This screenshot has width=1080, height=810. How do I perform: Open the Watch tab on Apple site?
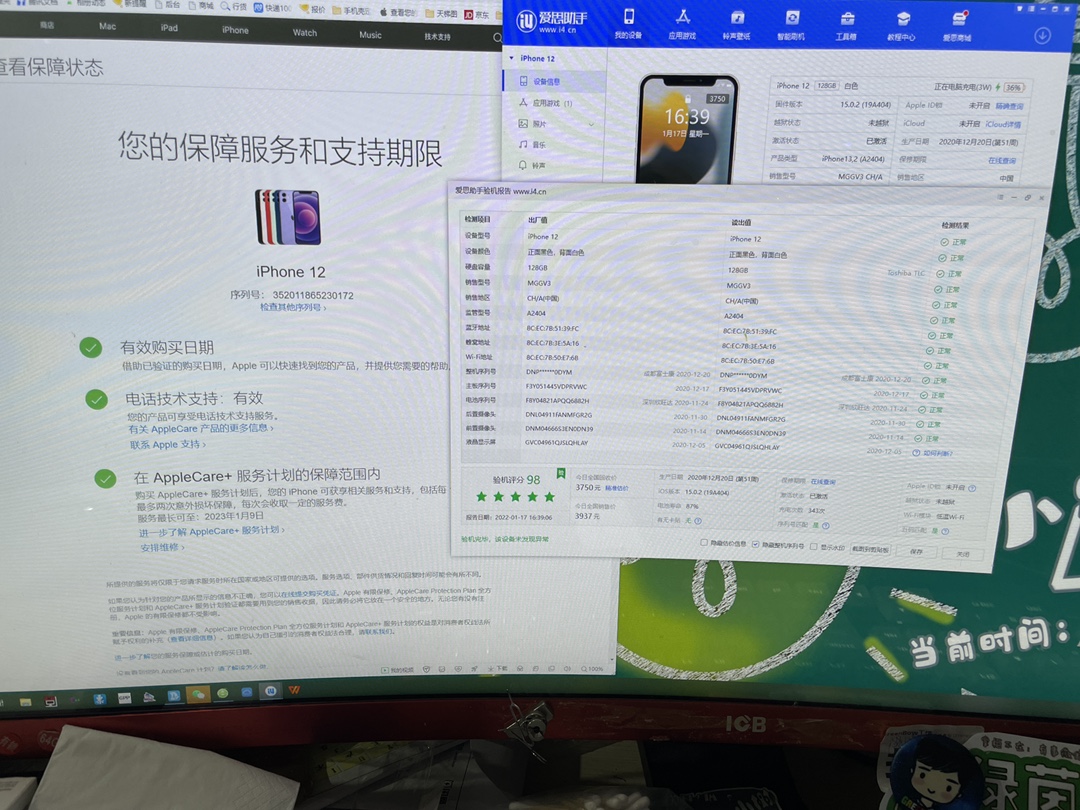click(x=304, y=32)
